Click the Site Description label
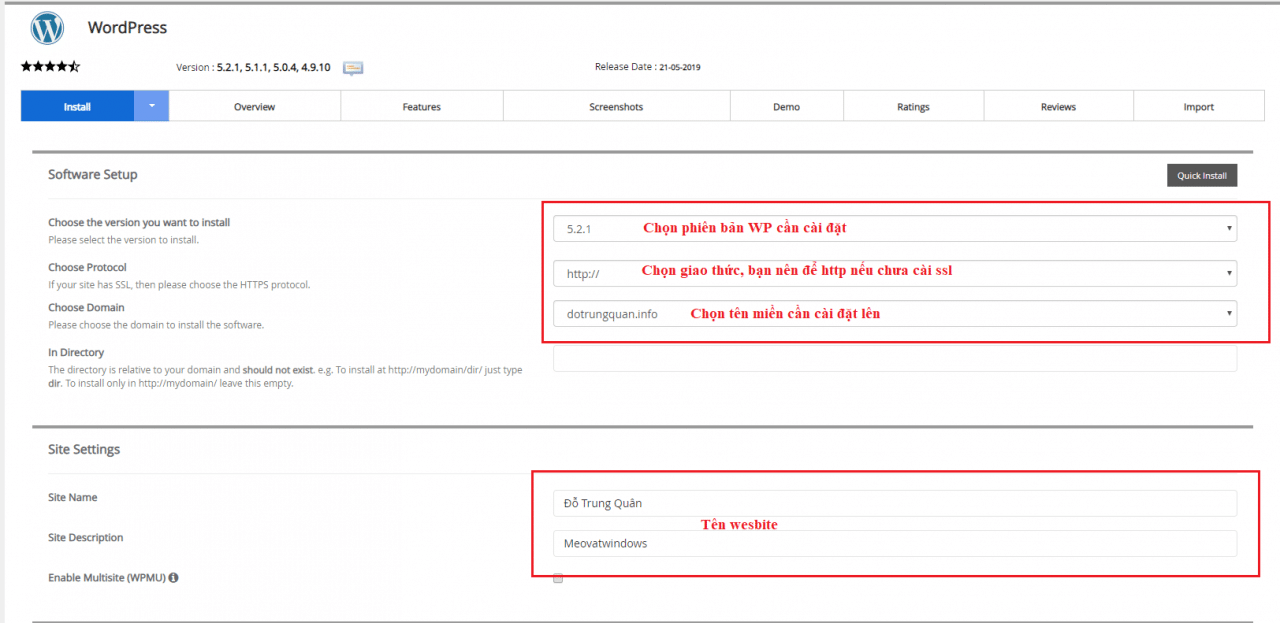This screenshot has height=623, width=1280. tap(86, 537)
